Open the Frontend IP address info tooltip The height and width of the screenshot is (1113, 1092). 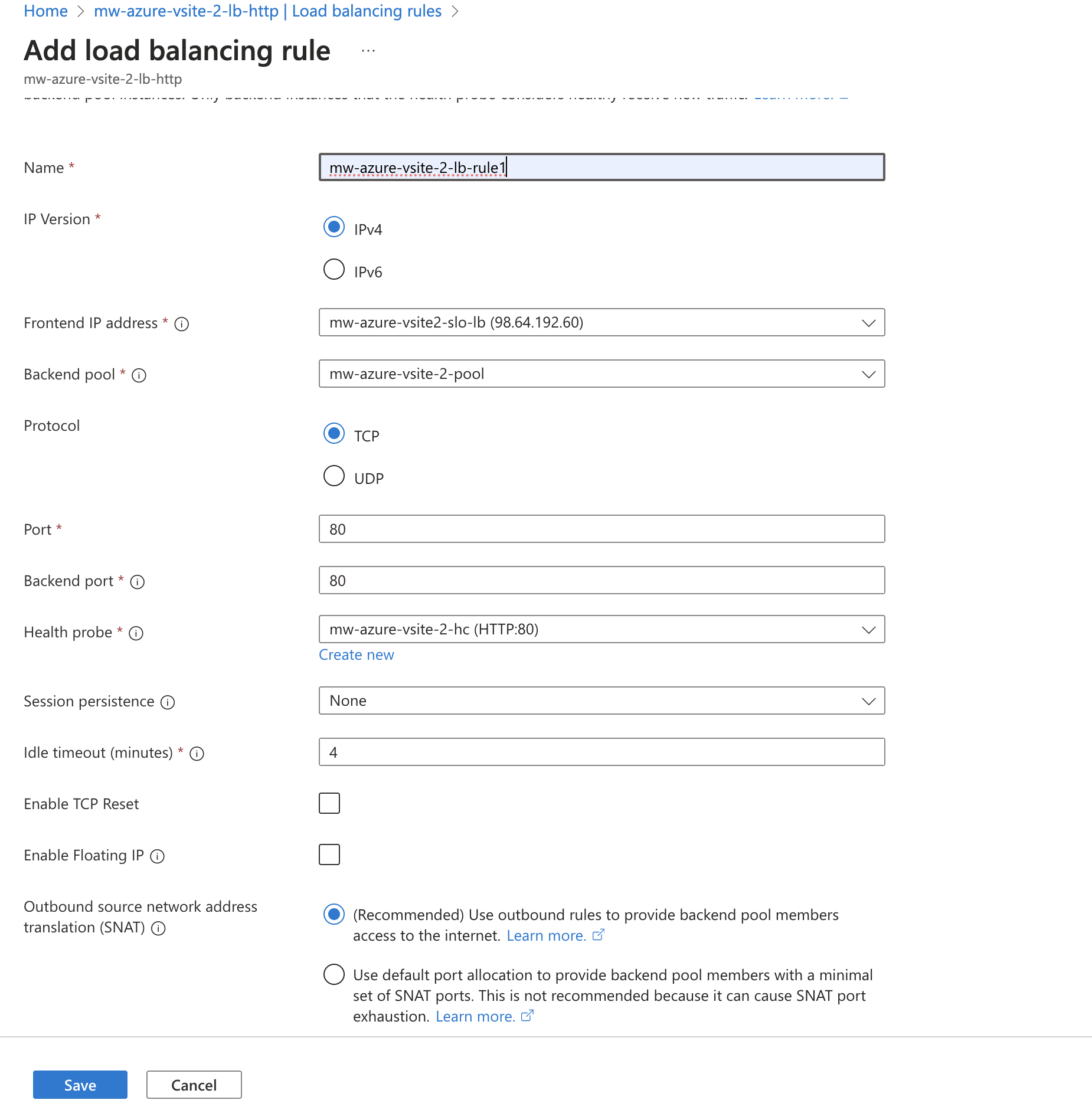point(182,324)
